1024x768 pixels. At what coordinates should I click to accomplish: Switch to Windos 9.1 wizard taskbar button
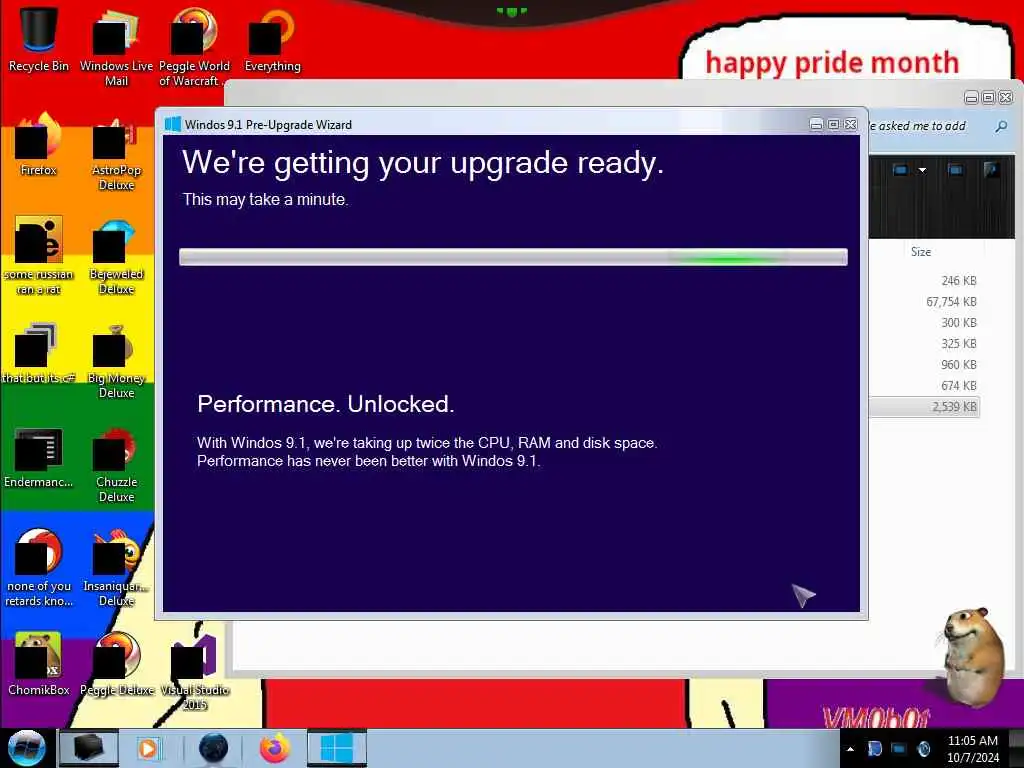pos(336,748)
